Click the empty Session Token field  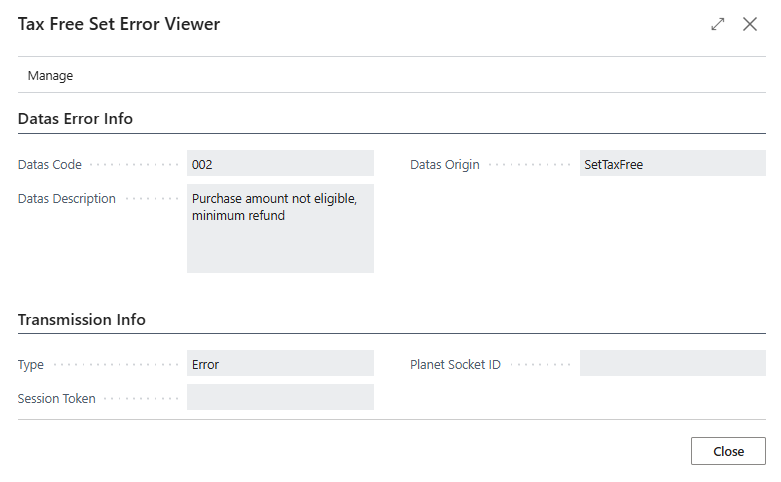280,398
